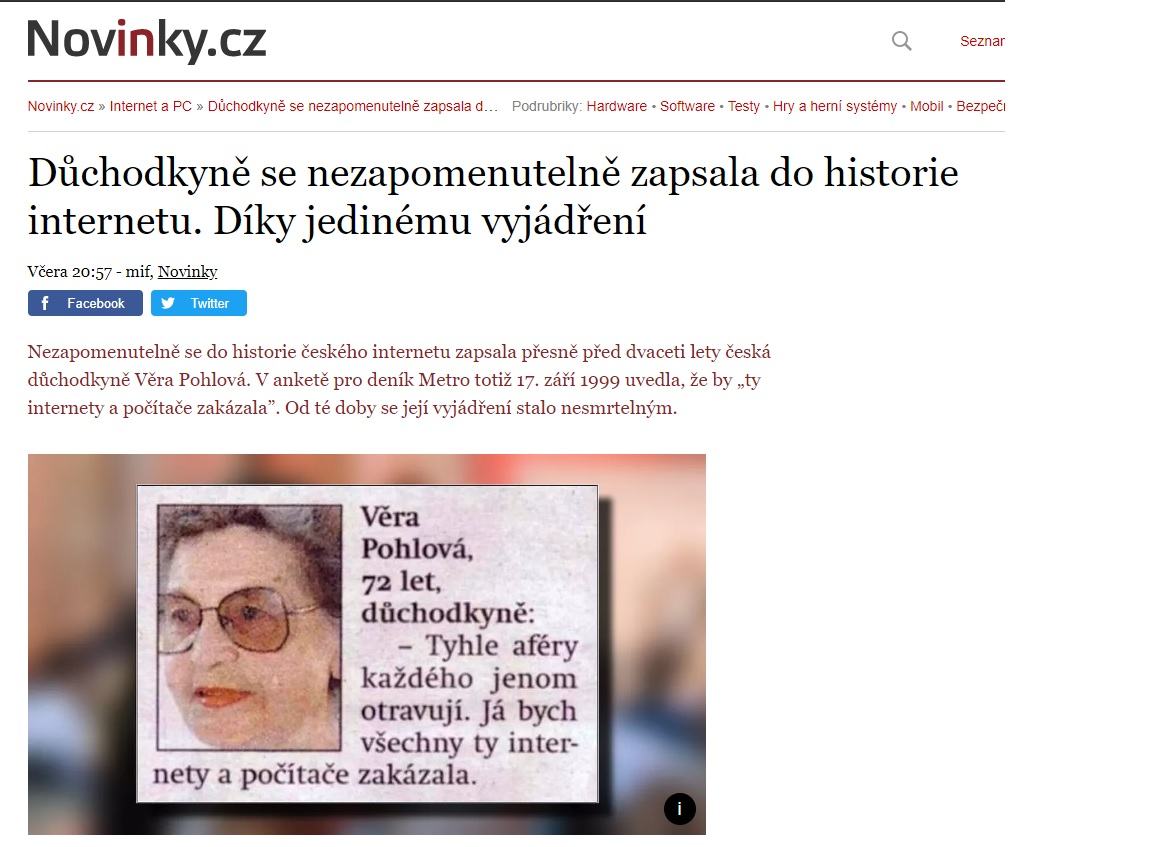This screenshot has height=847, width=1152.
Task: Open the search magnifier icon
Action: 901,41
